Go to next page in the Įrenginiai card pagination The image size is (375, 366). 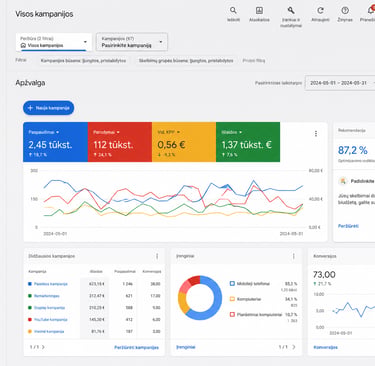coord(294,347)
